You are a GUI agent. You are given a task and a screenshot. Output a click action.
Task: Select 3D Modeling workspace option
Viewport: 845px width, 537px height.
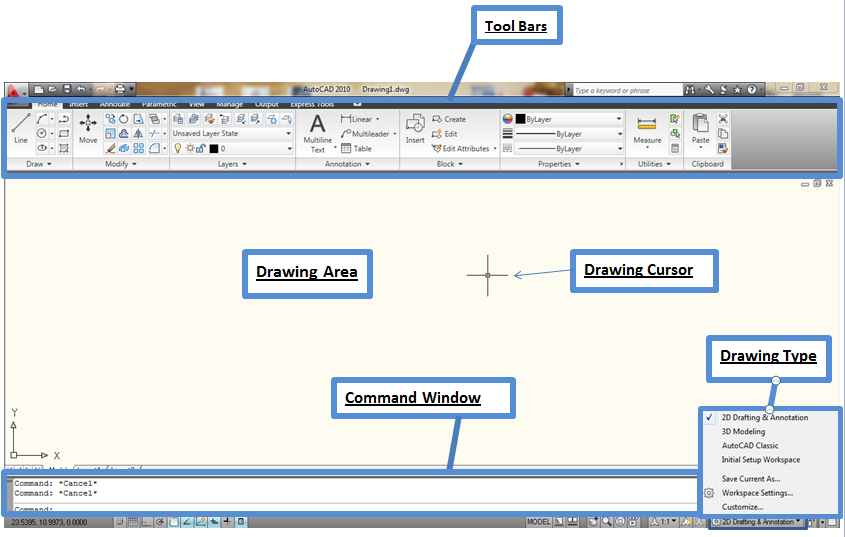click(743, 431)
